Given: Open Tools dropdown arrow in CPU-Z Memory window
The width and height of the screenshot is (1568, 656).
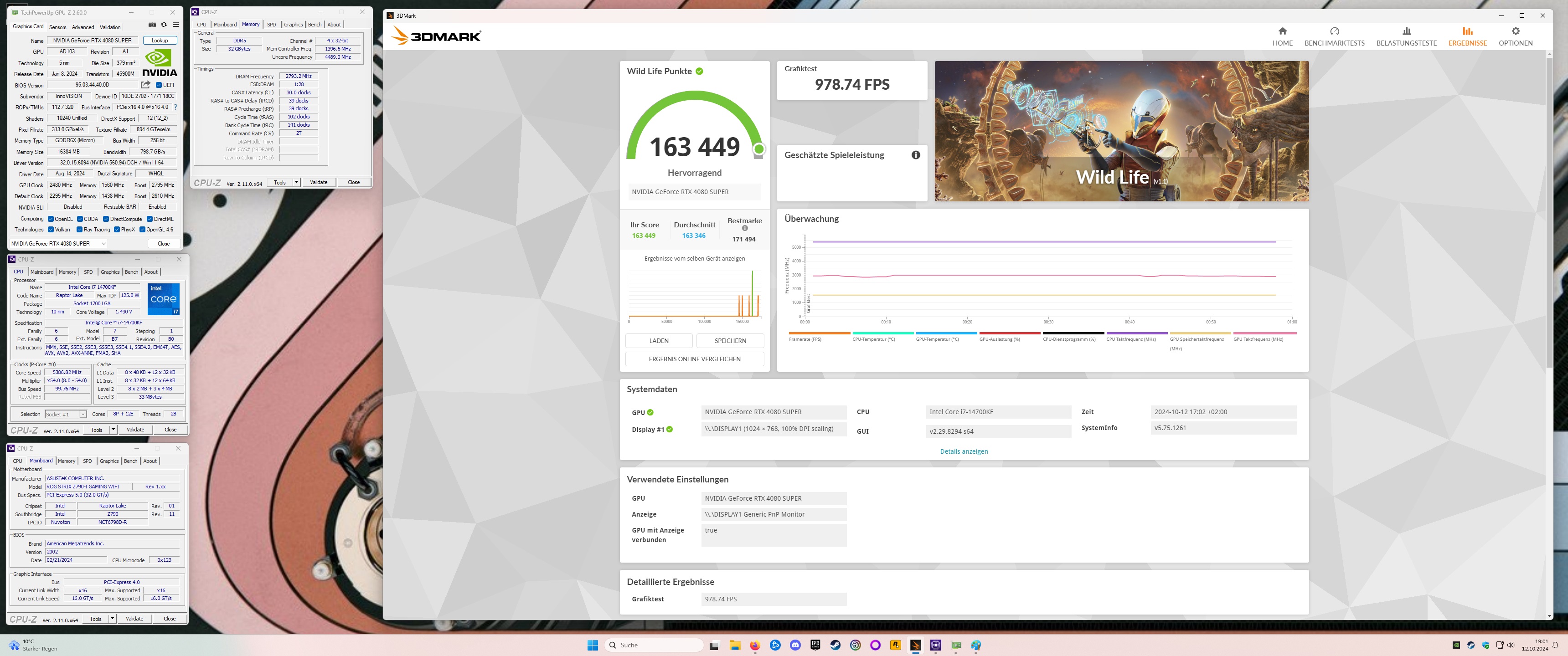Looking at the screenshot, I should (296, 182).
